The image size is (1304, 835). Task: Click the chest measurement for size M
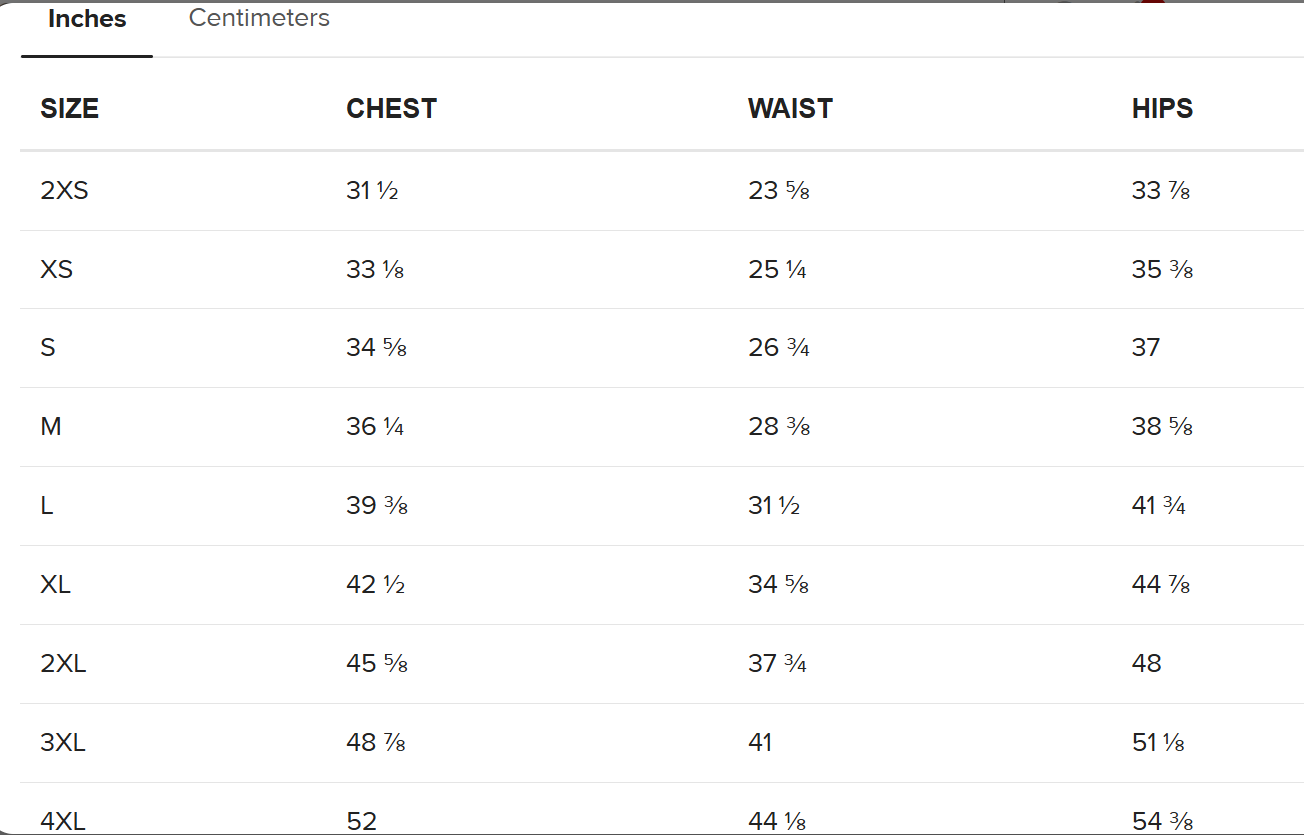[x=375, y=427]
